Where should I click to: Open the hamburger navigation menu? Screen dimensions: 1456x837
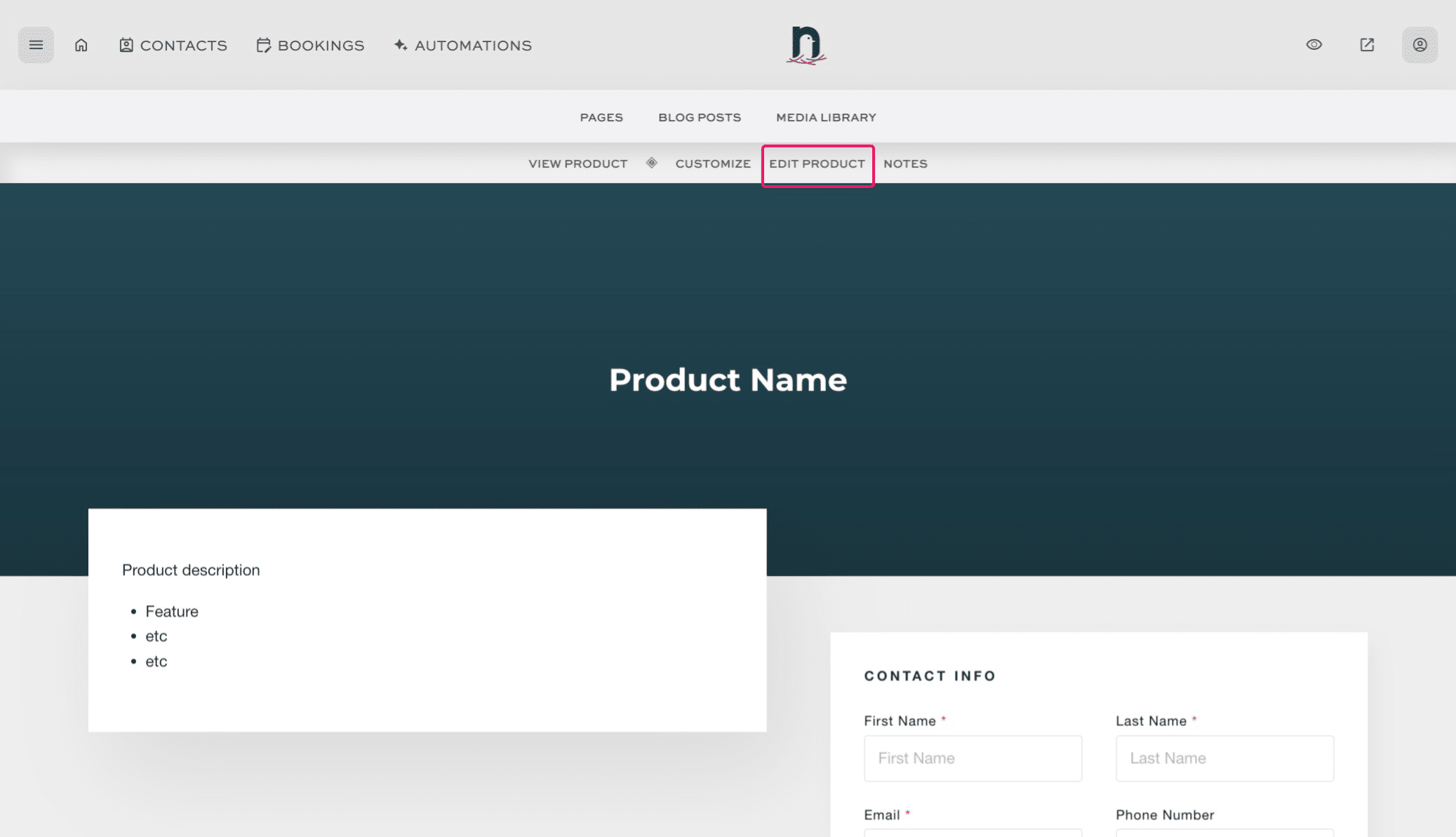36,44
